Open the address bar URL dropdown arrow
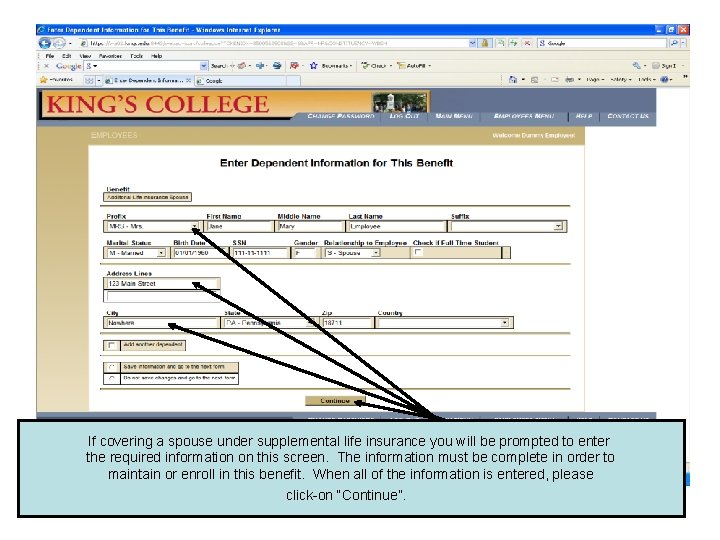Screen dimensions: 720x540 point(472,43)
